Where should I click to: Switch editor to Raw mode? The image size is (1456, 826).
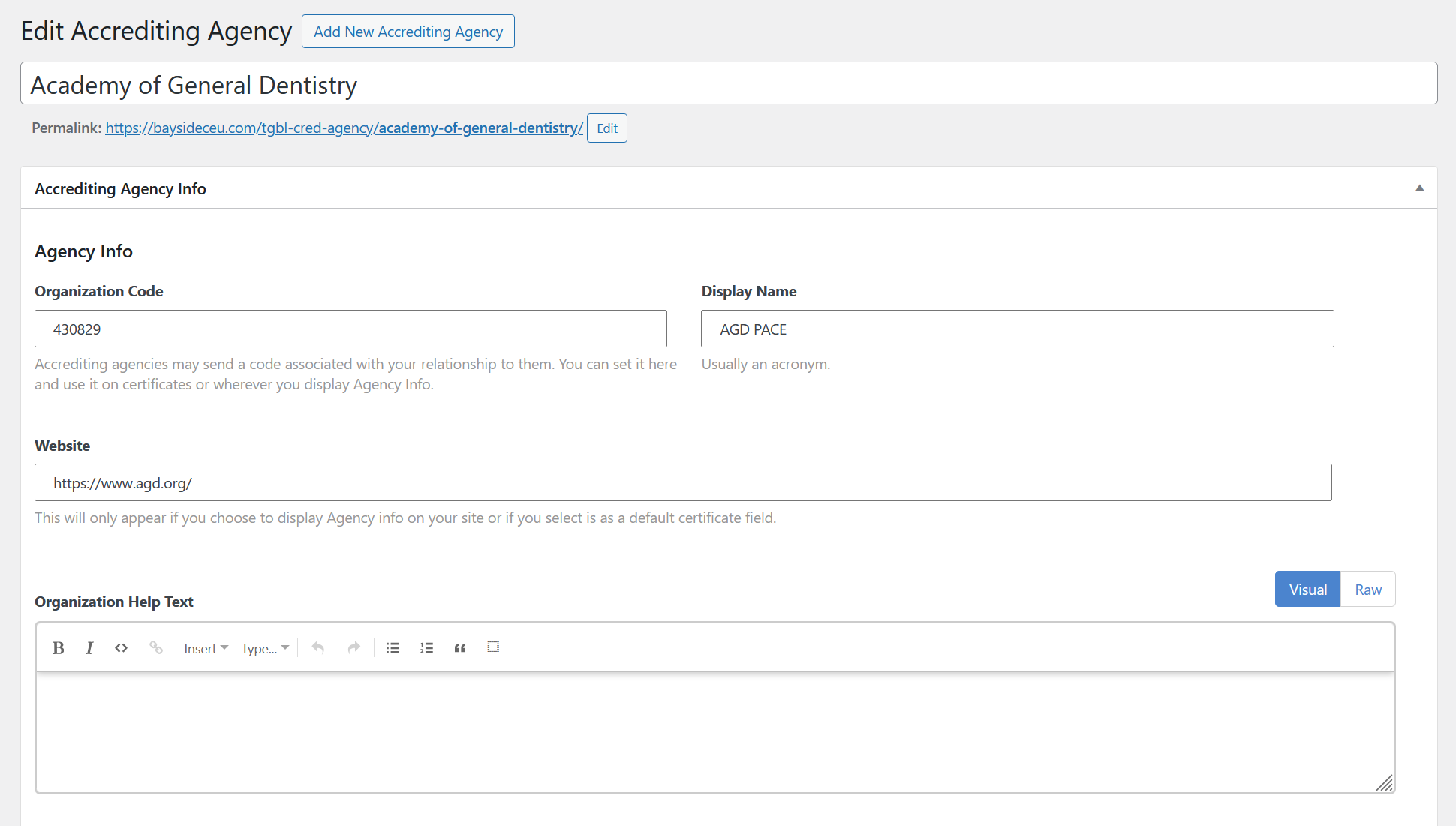[x=1367, y=590]
